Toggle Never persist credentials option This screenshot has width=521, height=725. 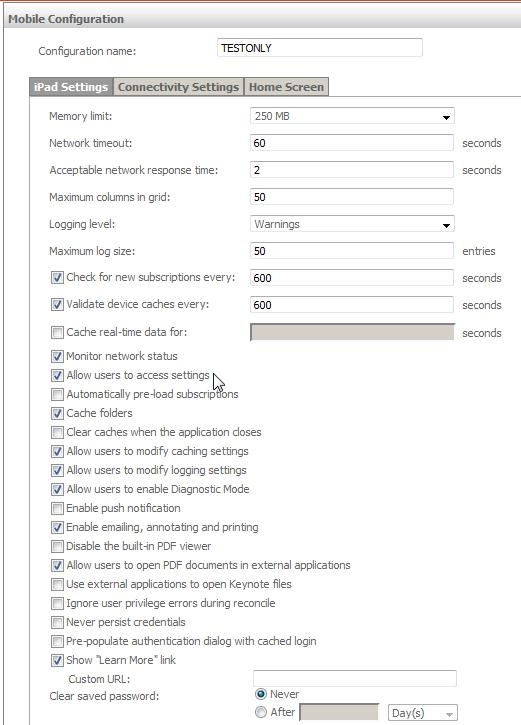tap(57, 622)
